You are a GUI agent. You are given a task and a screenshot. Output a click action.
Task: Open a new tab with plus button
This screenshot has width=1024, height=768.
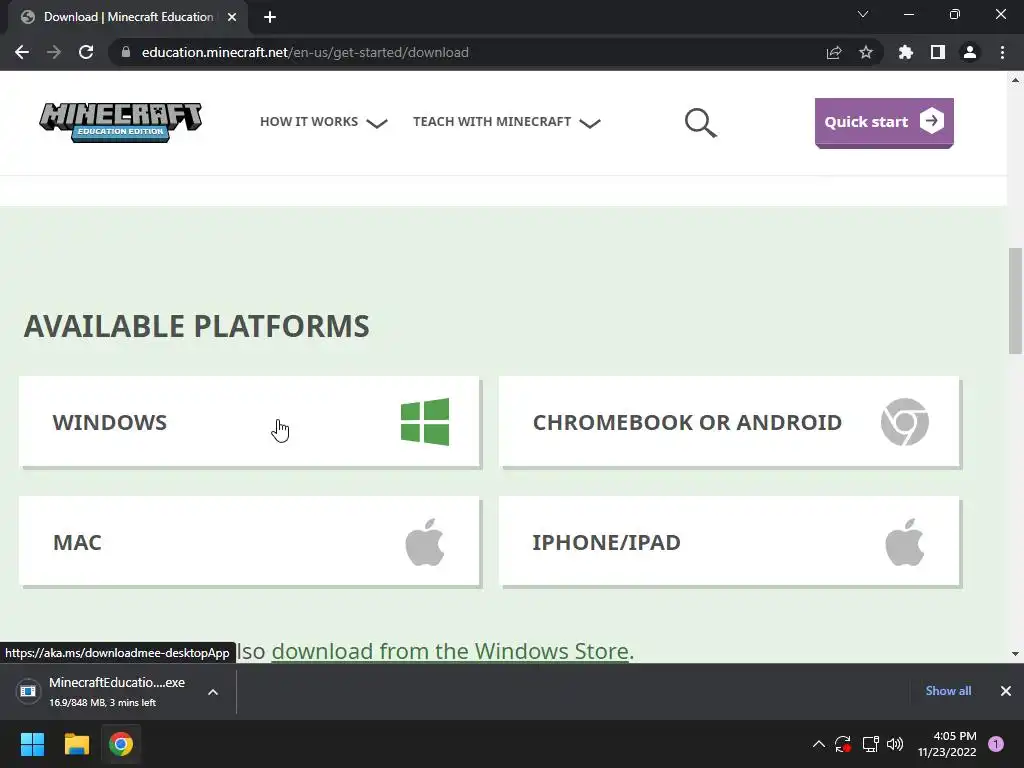pyautogui.click(x=270, y=17)
